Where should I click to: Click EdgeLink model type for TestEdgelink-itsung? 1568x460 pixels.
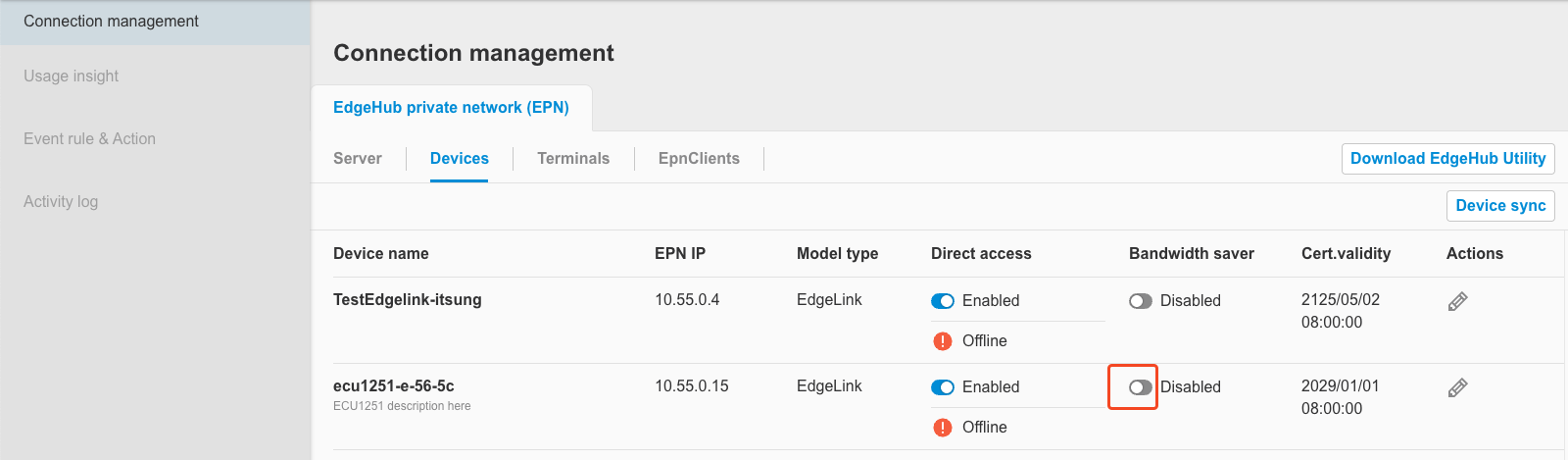point(829,300)
